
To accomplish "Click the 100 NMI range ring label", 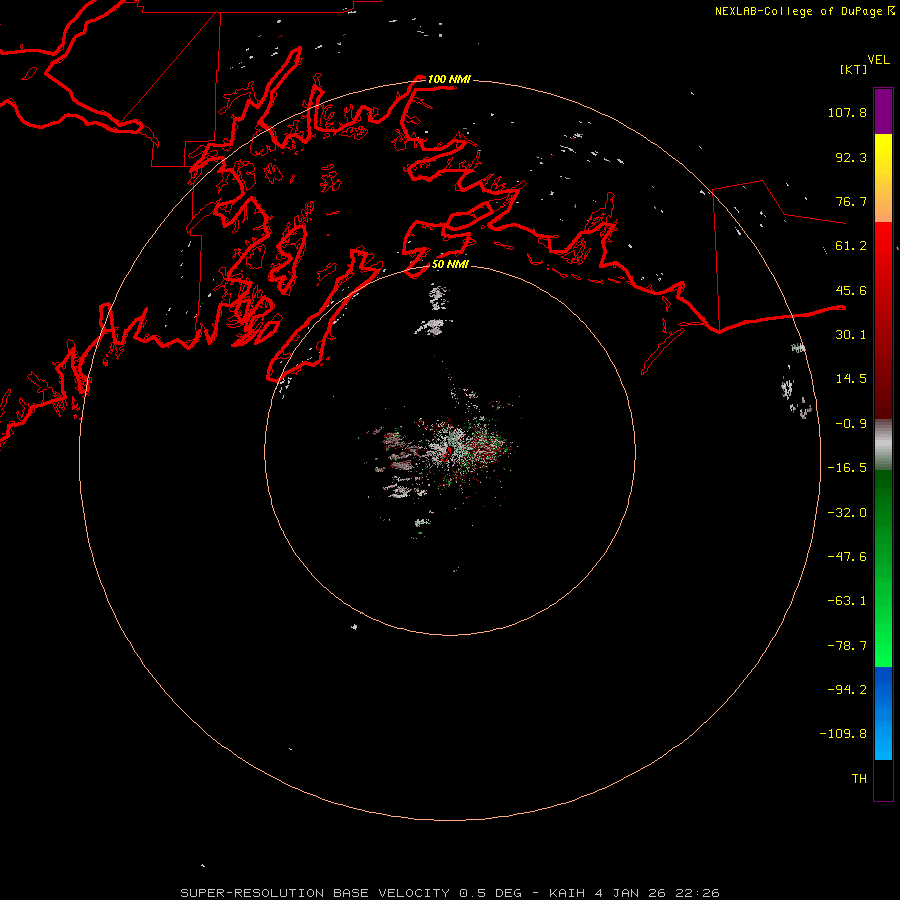I will pos(449,79).
